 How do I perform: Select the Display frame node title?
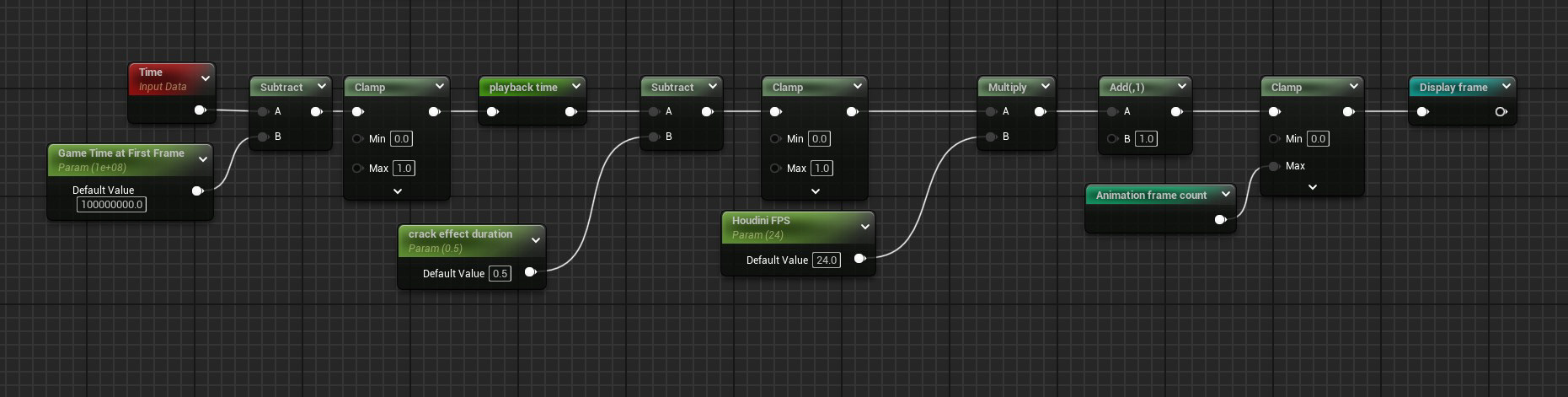coord(1453,87)
